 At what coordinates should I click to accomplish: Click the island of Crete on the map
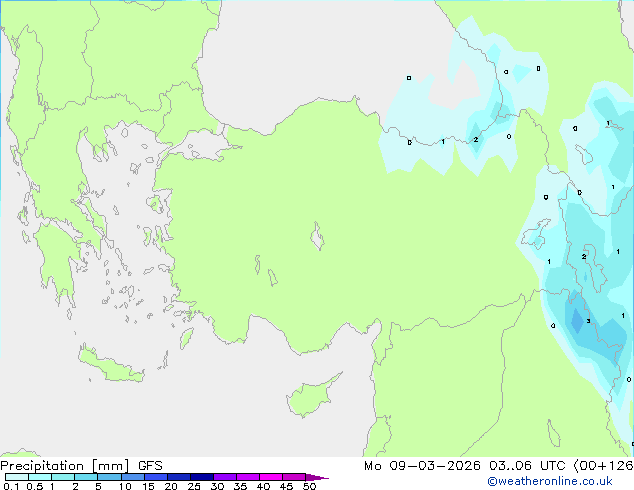pyautogui.click(x=110, y=365)
